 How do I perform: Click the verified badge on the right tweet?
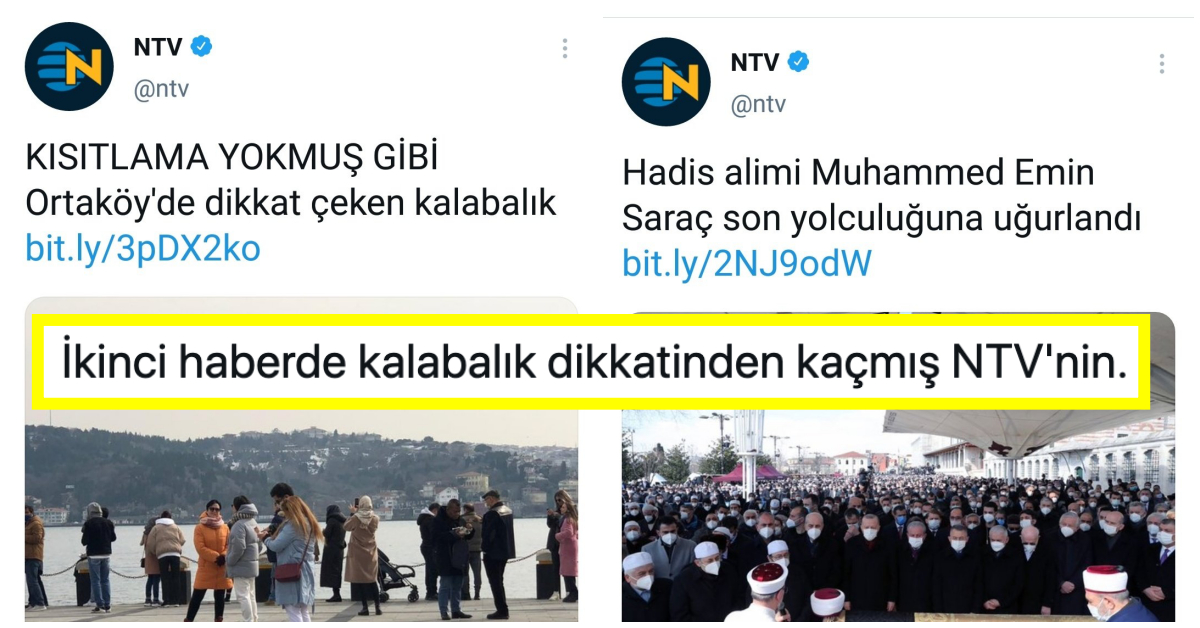798,62
